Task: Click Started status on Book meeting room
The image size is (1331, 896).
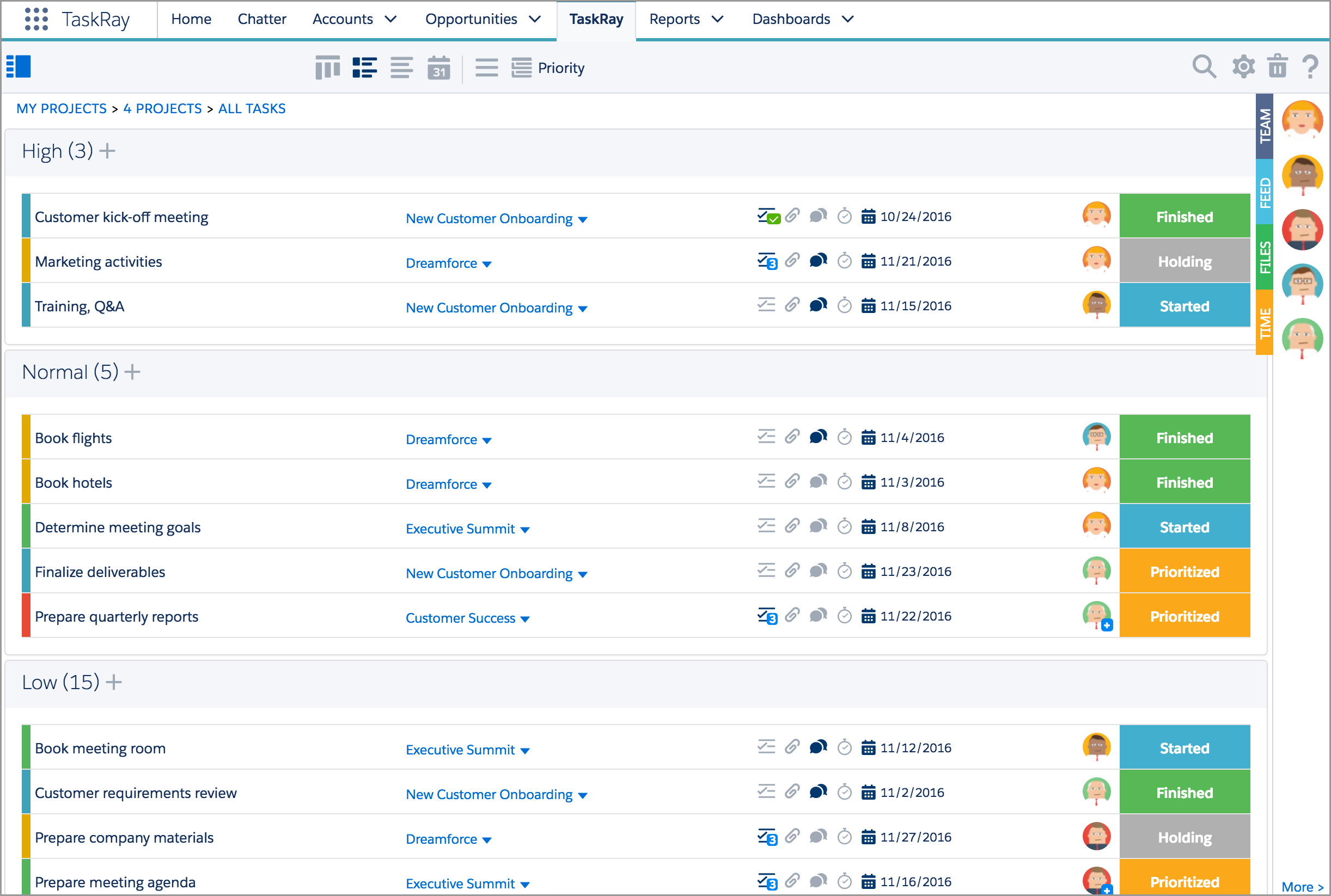Action: (1185, 747)
